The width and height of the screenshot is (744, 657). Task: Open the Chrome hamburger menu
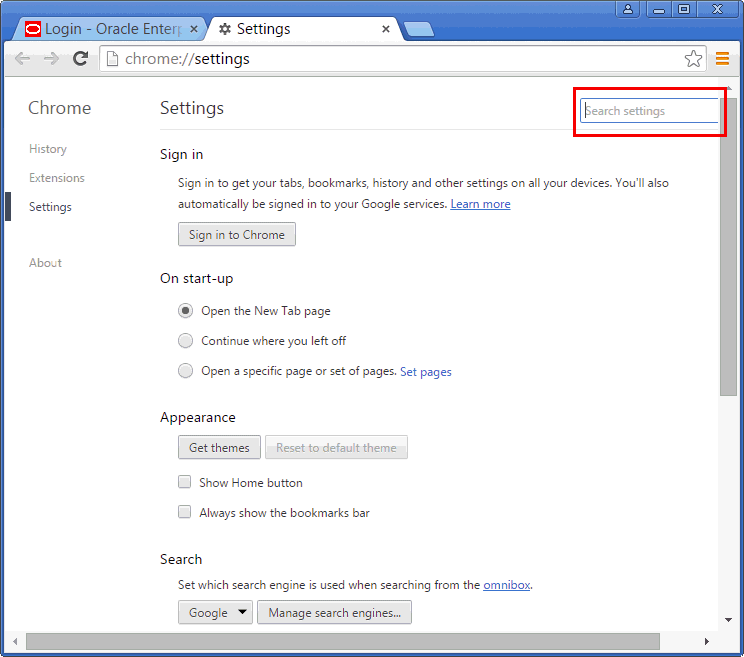pos(722,58)
